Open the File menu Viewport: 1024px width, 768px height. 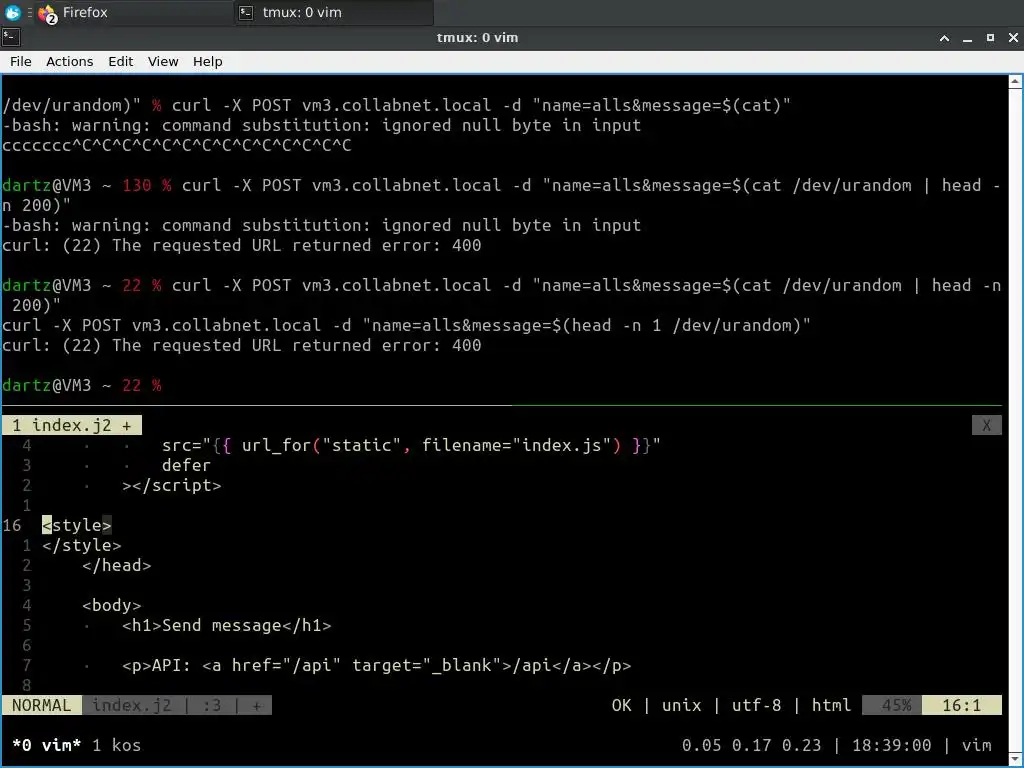point(20,61)
